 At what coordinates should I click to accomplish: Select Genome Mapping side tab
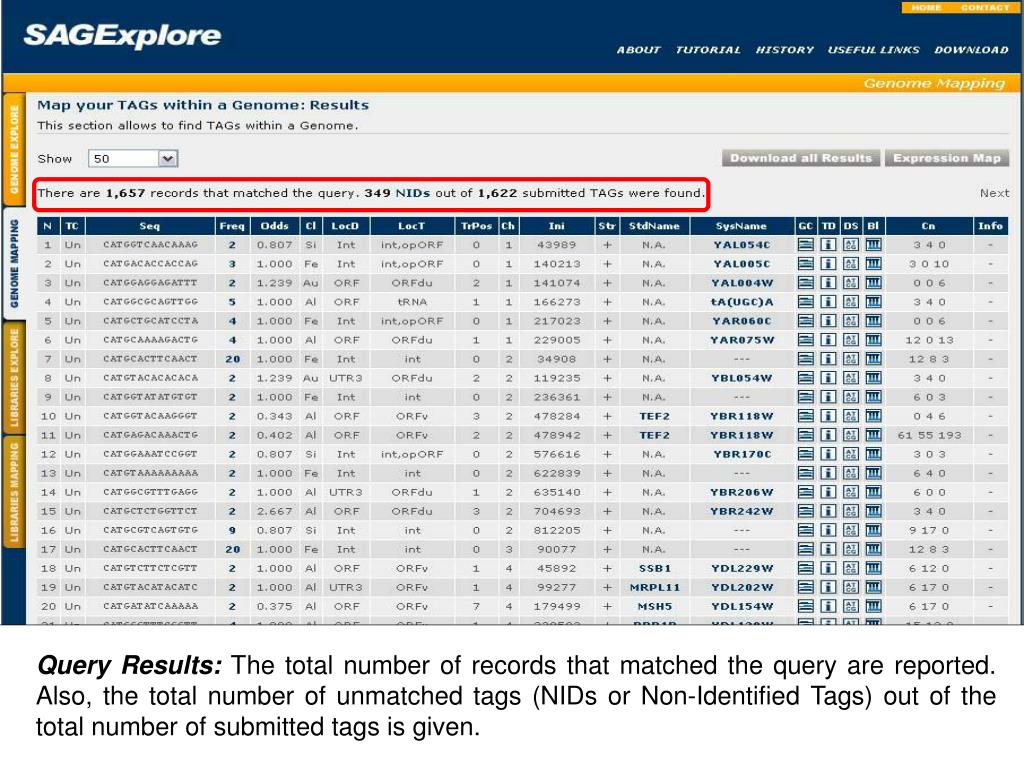[14, 263]
